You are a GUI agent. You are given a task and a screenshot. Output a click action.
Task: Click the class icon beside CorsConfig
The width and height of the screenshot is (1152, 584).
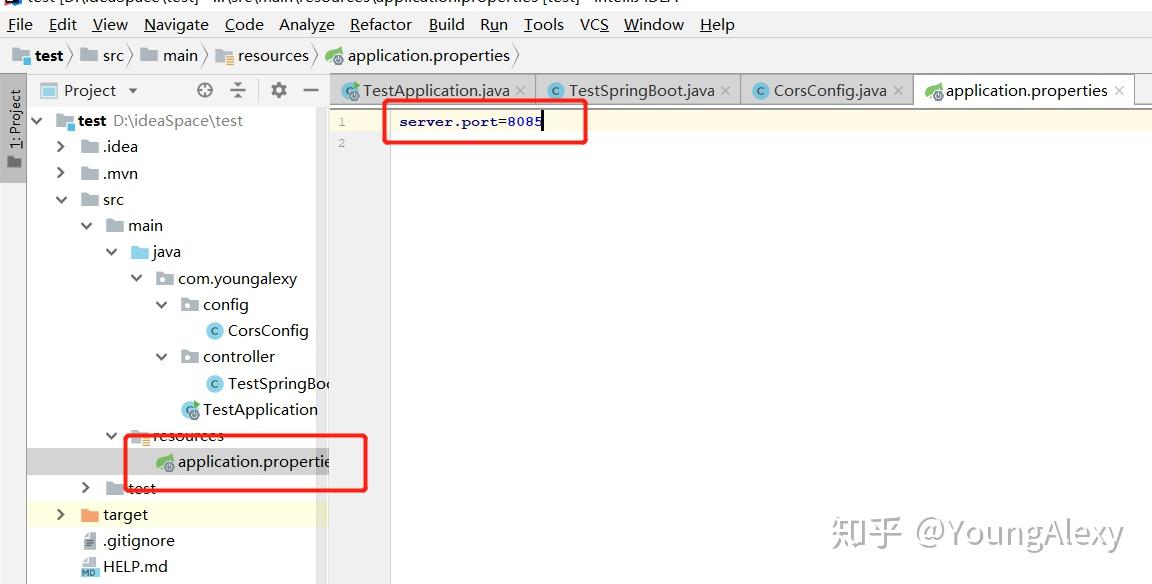tap(214, 330)
